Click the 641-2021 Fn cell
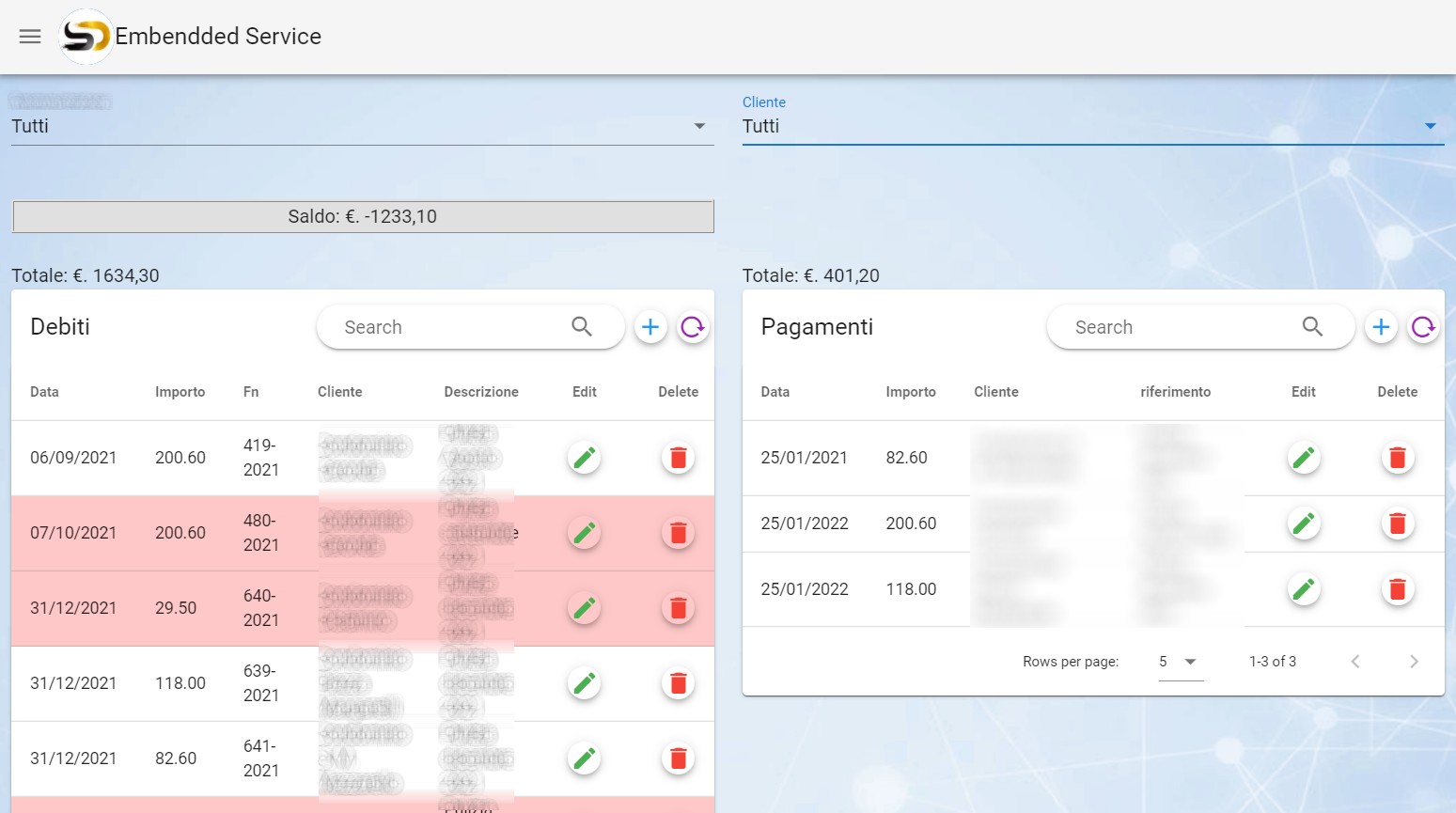 pyautogui.click(x=261, y=758)
